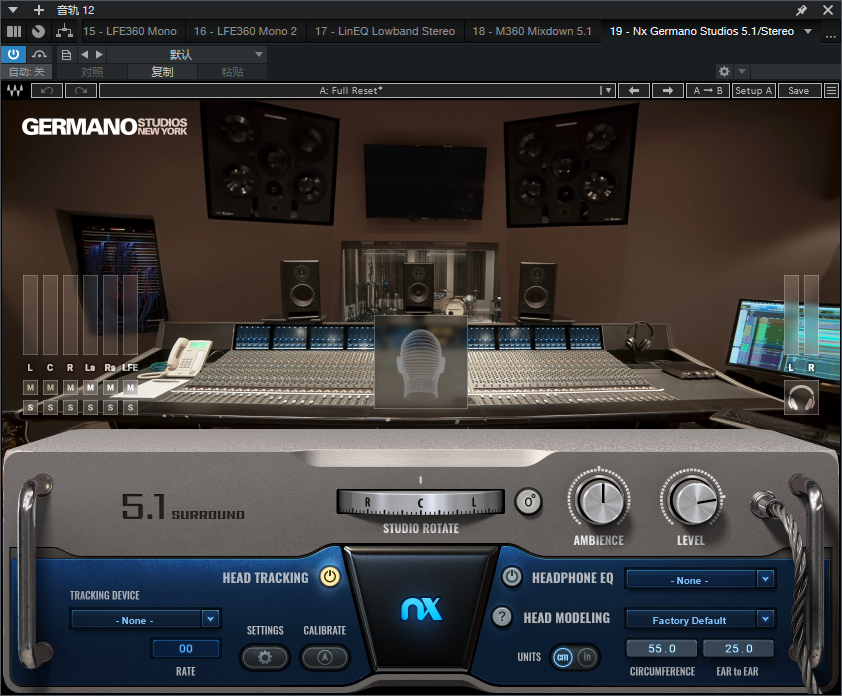Switch to Setup A button
The width and height of the screenshot is (842, 696).
point(753,91)
